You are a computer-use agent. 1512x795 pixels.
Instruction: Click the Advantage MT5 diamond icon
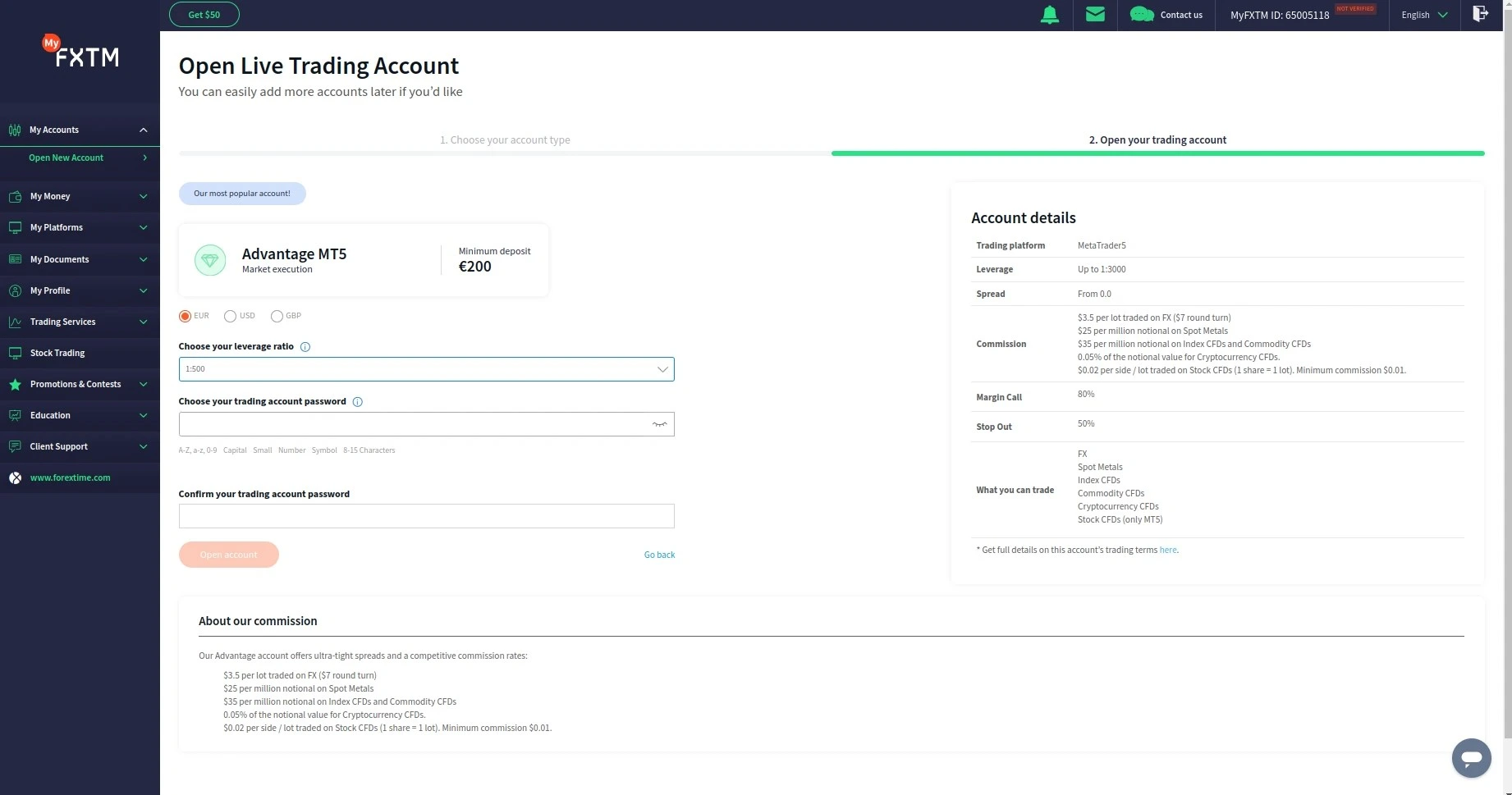(210, 260)
